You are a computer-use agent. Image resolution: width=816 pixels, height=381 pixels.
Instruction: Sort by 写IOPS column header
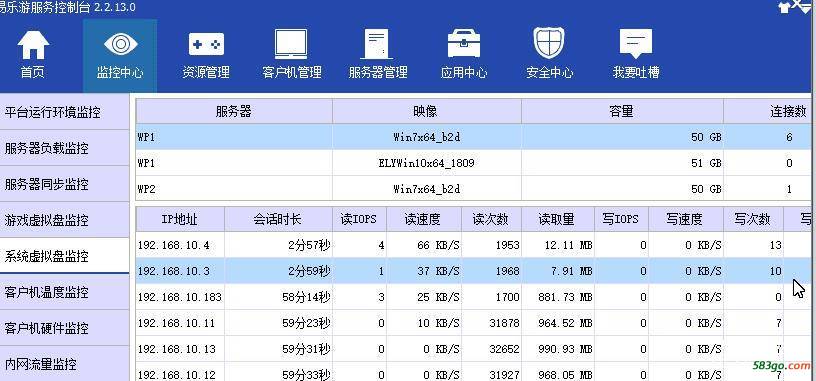pyautogui.click(x=621, y=219)
